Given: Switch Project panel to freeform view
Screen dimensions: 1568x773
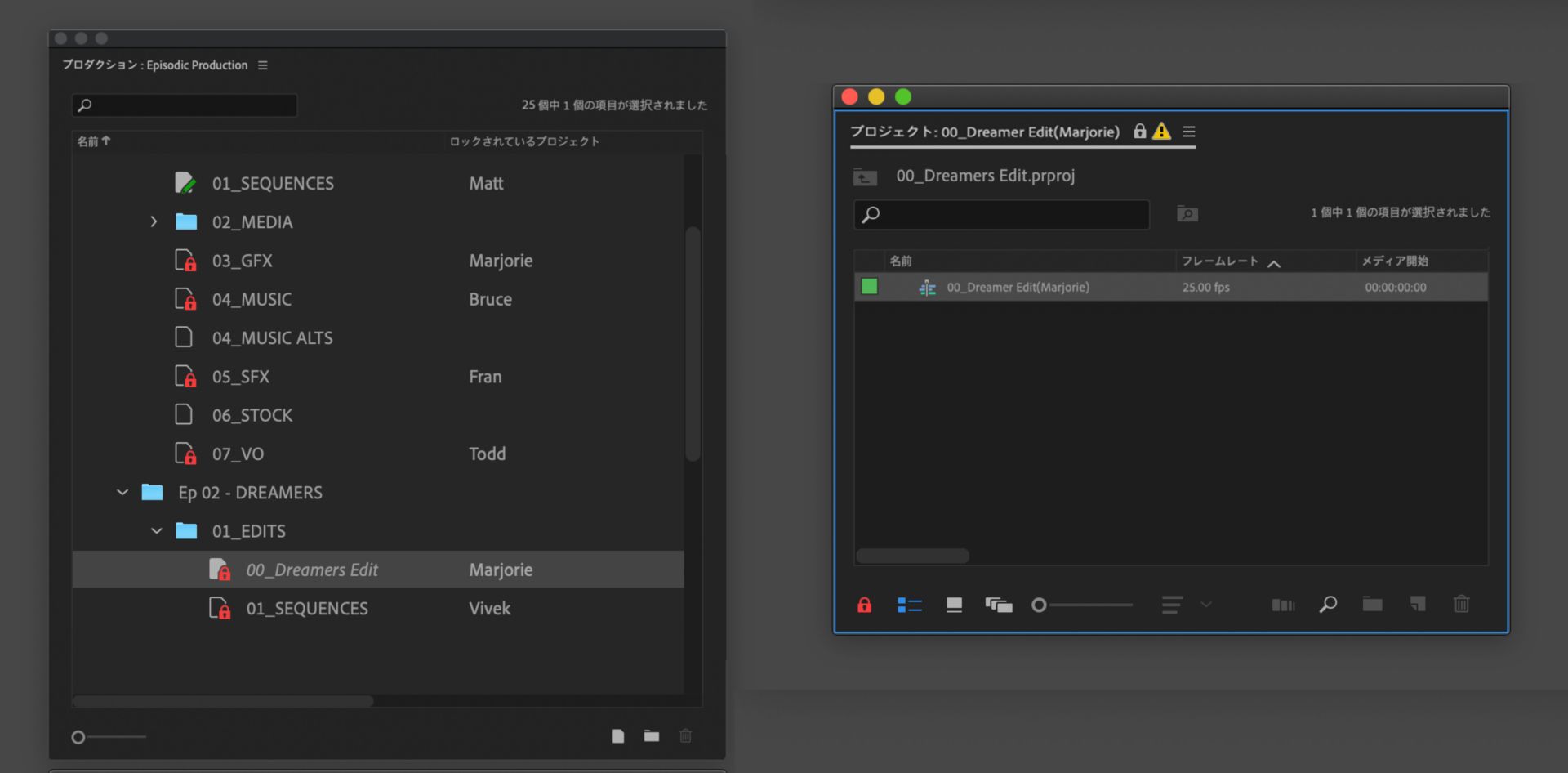Looking at the screenshot, I should pos(999,605).
